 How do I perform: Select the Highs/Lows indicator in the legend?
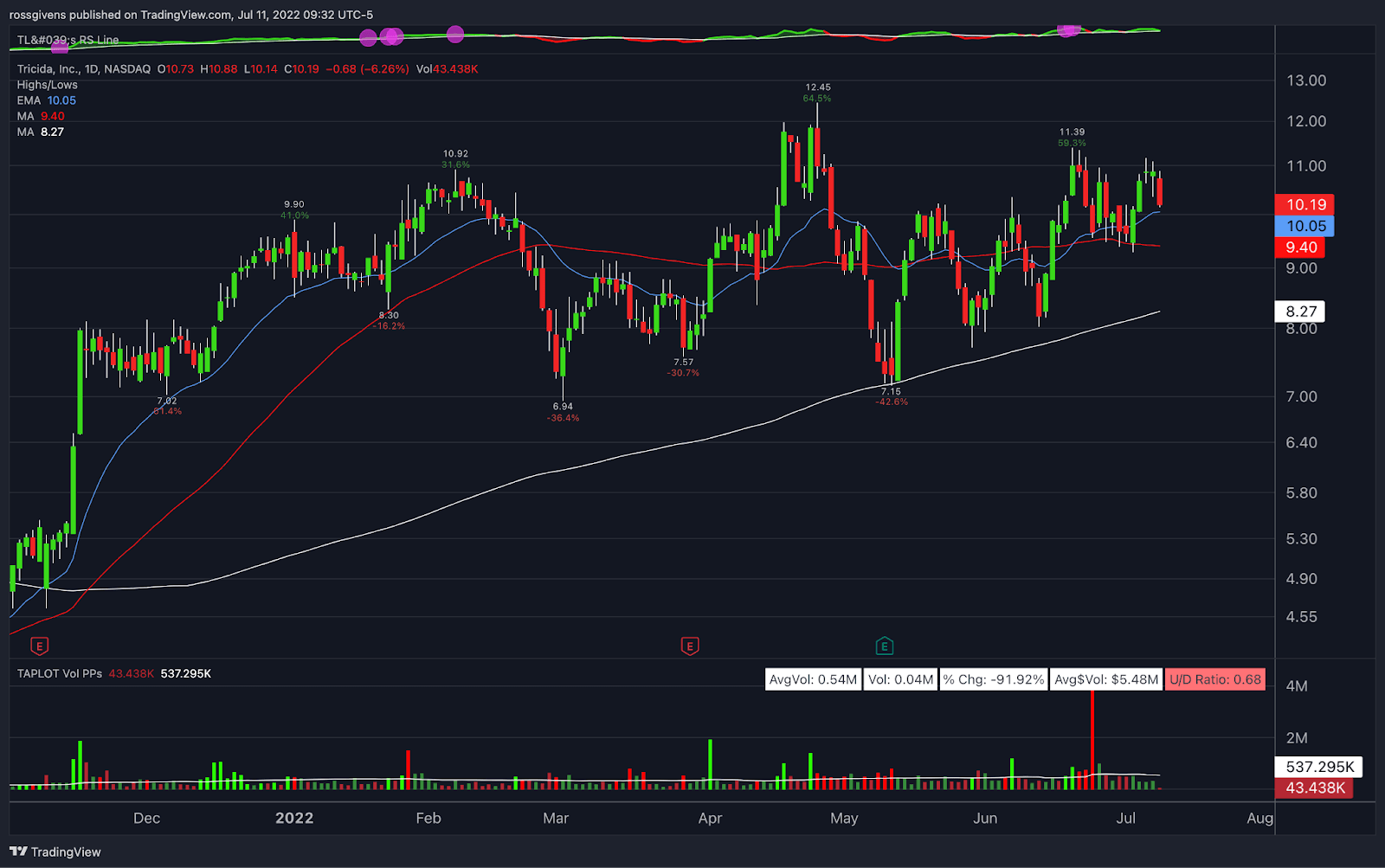(48, 85)
